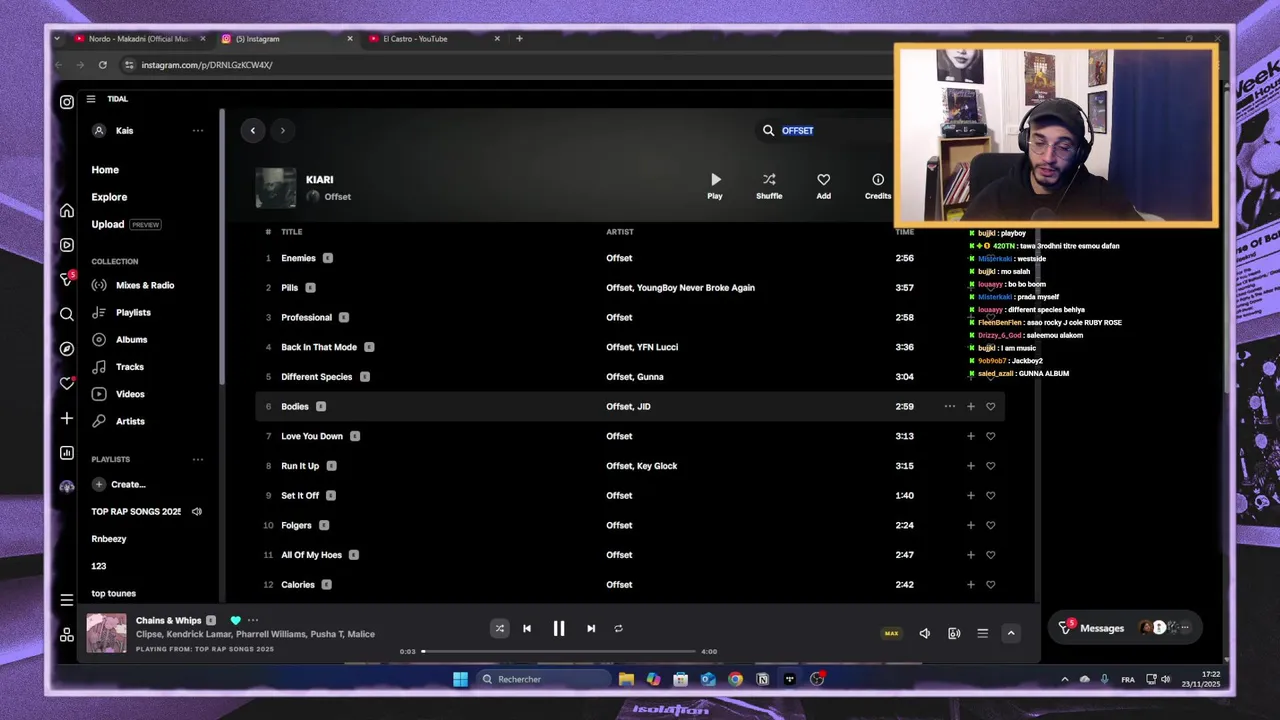This screenshot has width=1280, height=720.
Task: Open Instagram logo in left rail
Action: point(67,102)
